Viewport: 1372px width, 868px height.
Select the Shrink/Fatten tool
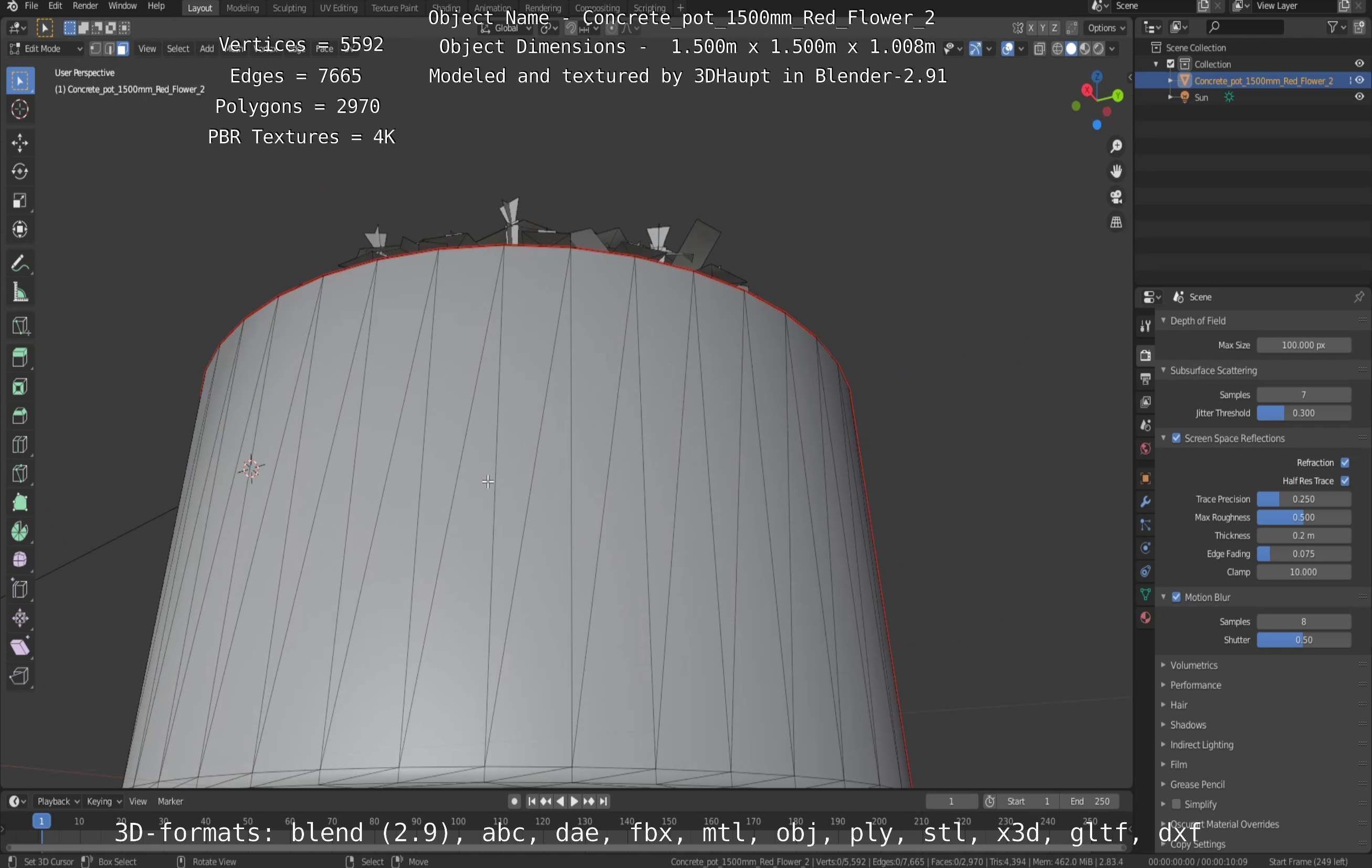coord(20,619)
